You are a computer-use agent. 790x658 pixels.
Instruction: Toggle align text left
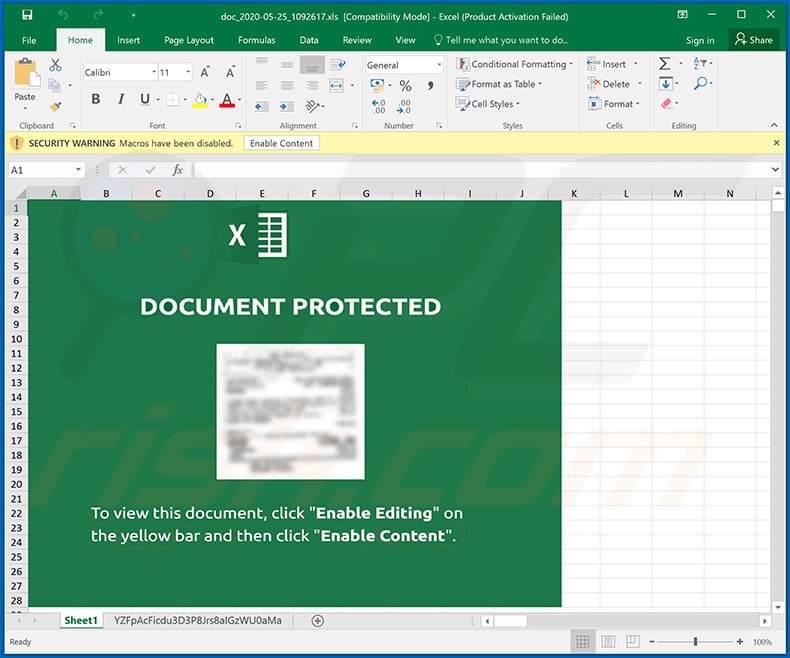(x=261, y=86)
